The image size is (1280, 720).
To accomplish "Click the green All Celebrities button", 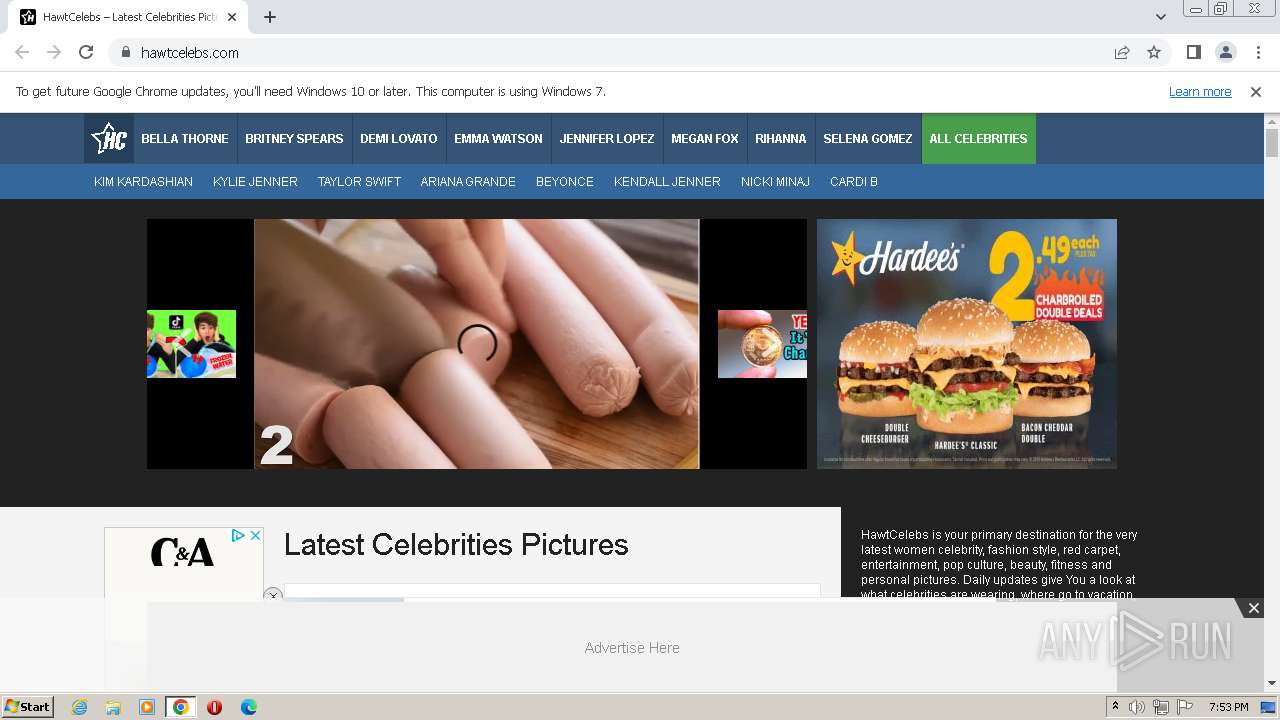I will 978,139.
